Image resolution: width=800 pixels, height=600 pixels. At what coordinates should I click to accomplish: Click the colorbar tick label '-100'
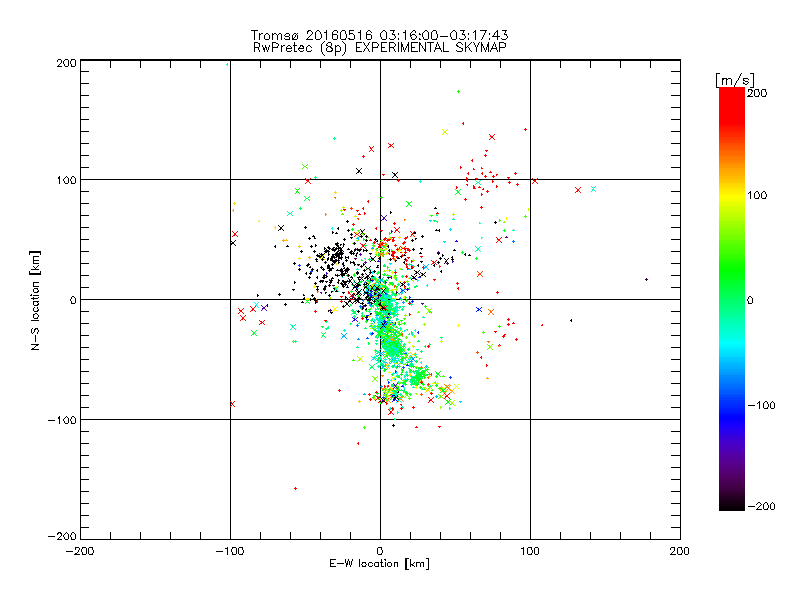tap(761, 405)
